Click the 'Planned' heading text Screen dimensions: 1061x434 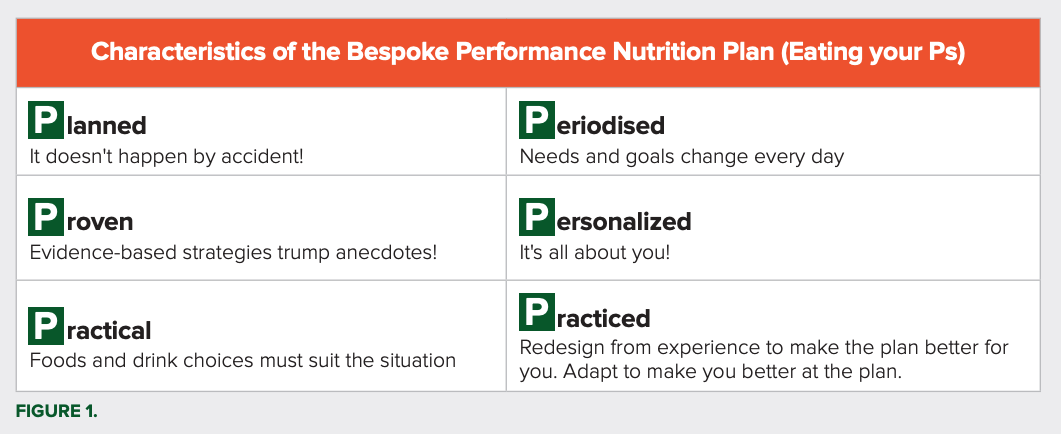pyautogui.click(x=87, y=121)
